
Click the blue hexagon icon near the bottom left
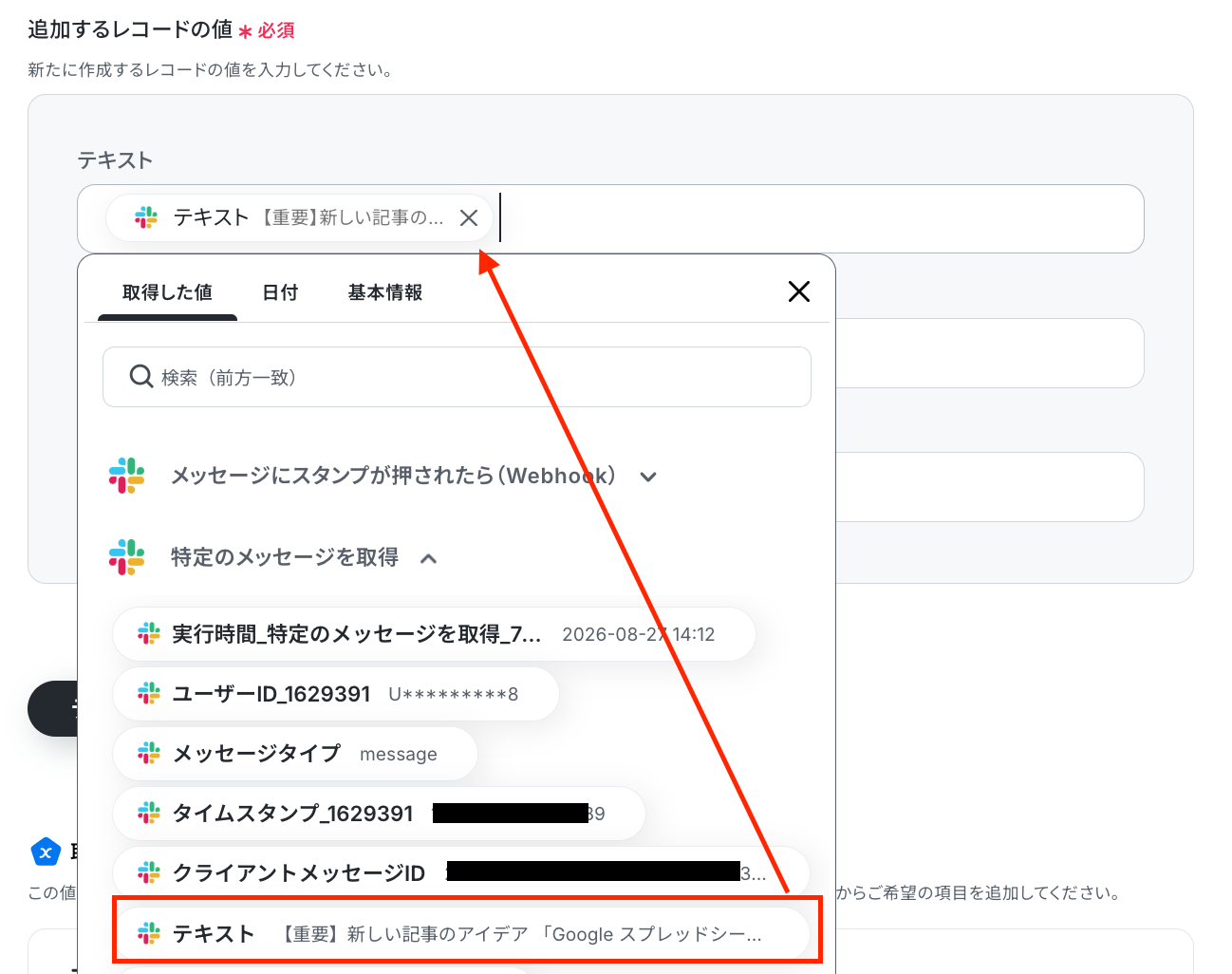tap(46, 852)
